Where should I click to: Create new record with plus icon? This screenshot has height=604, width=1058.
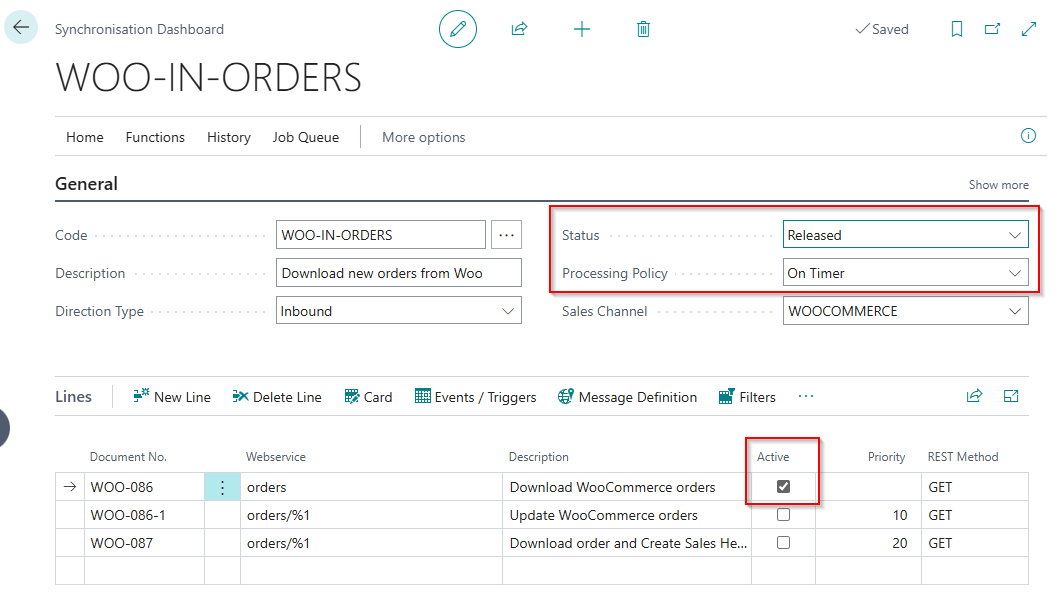click(582, 29)
